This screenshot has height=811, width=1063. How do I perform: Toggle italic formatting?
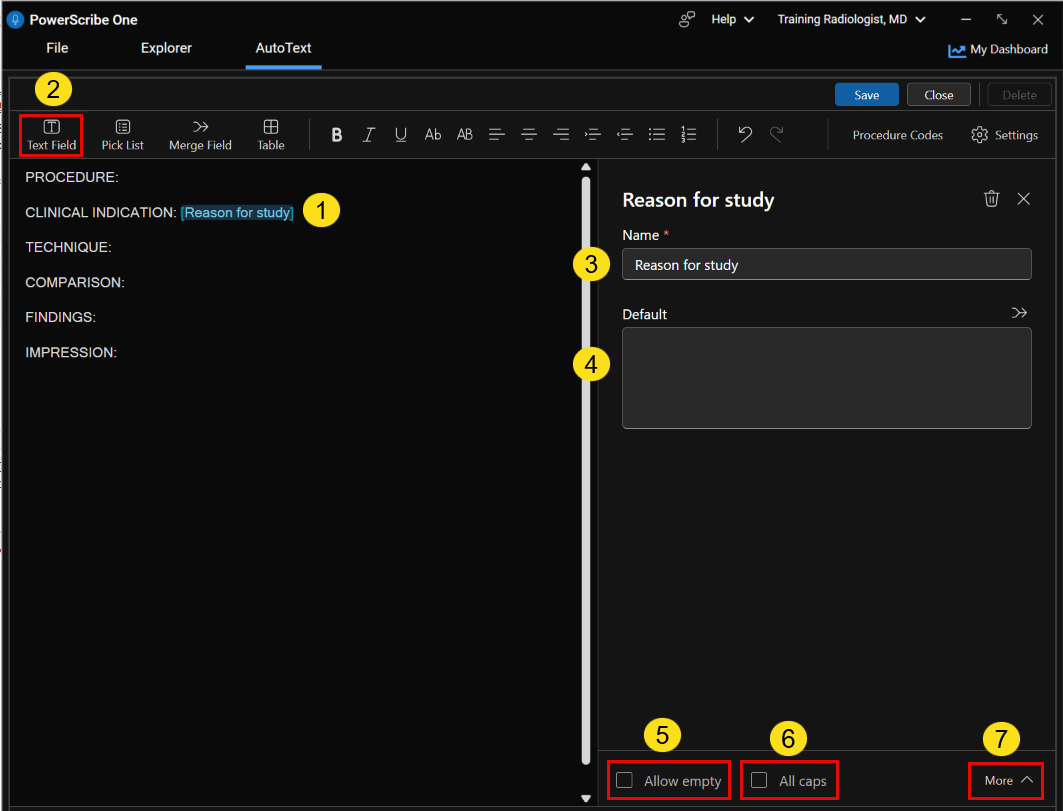tap(369, 135)
